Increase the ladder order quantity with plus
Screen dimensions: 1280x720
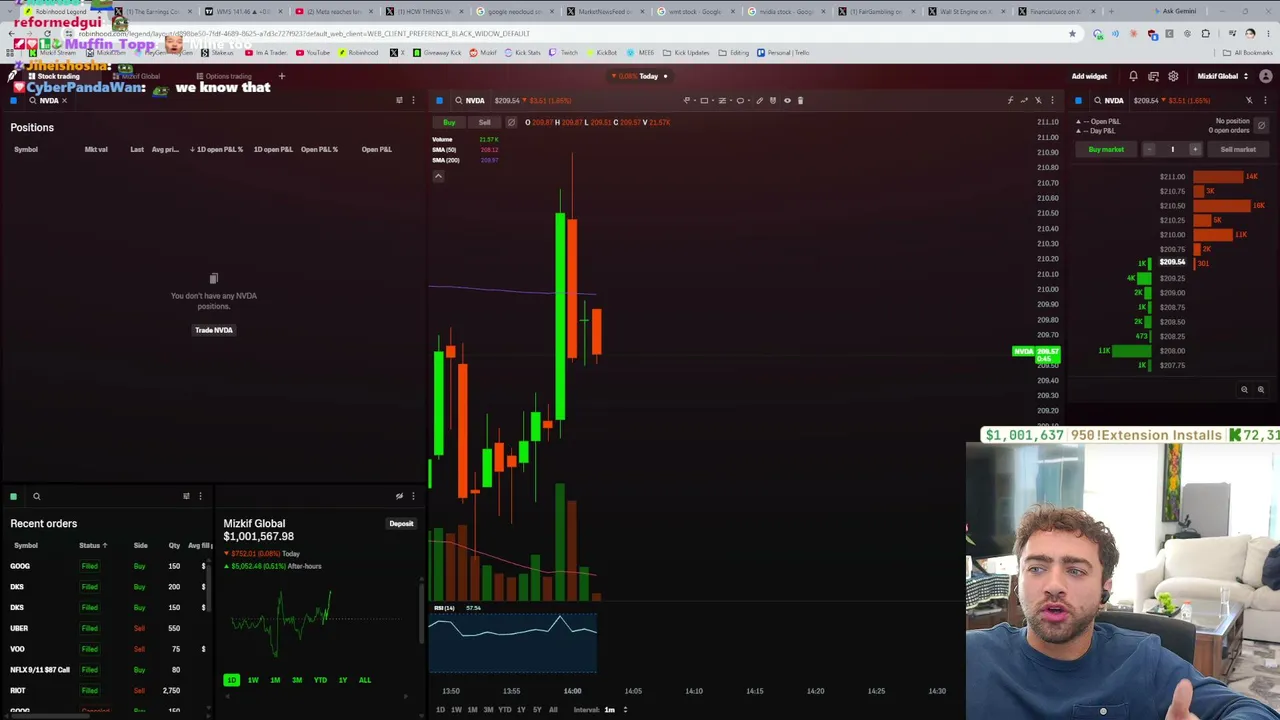[1194, 149]
